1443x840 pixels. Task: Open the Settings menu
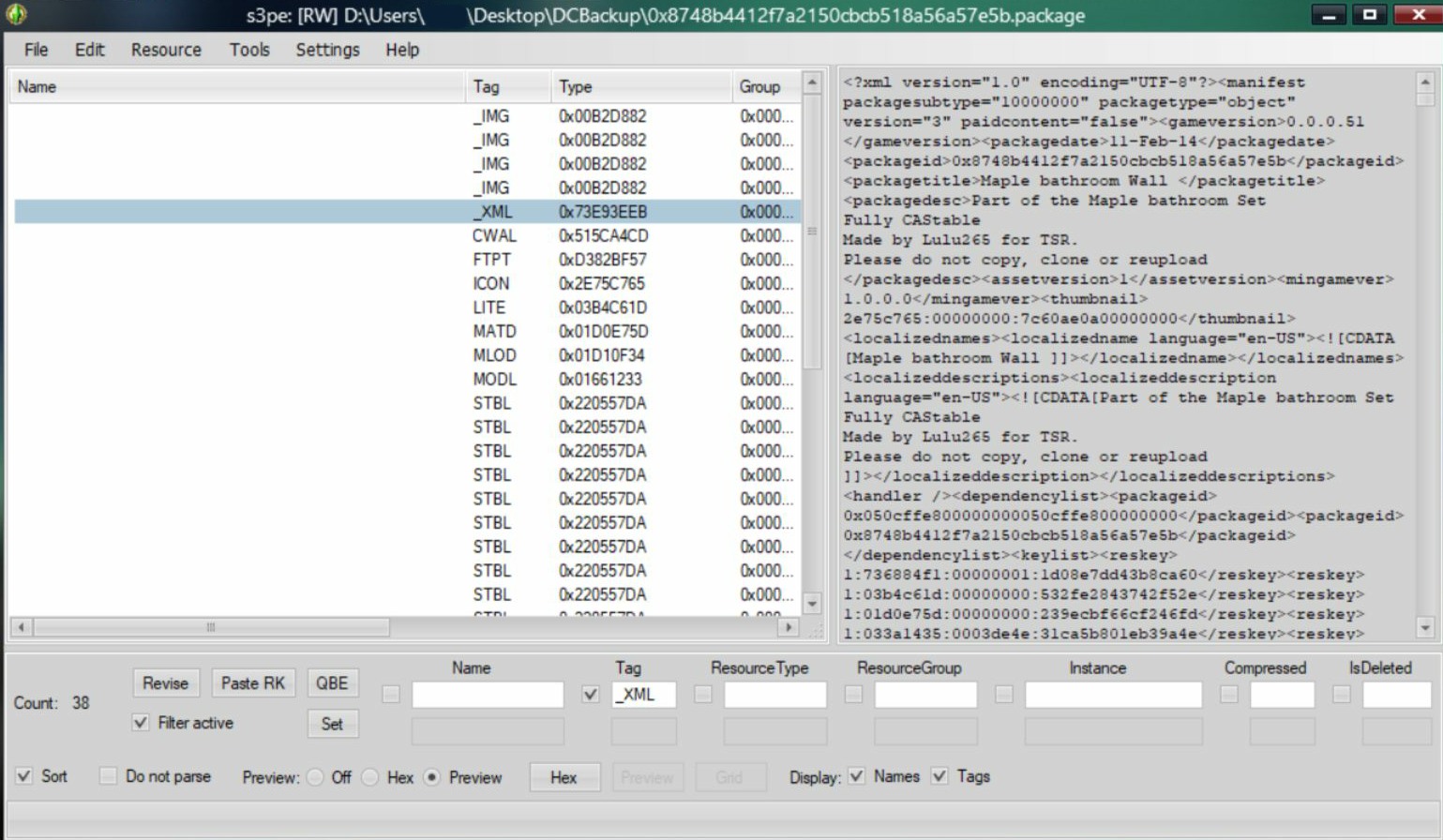point(327,50)
